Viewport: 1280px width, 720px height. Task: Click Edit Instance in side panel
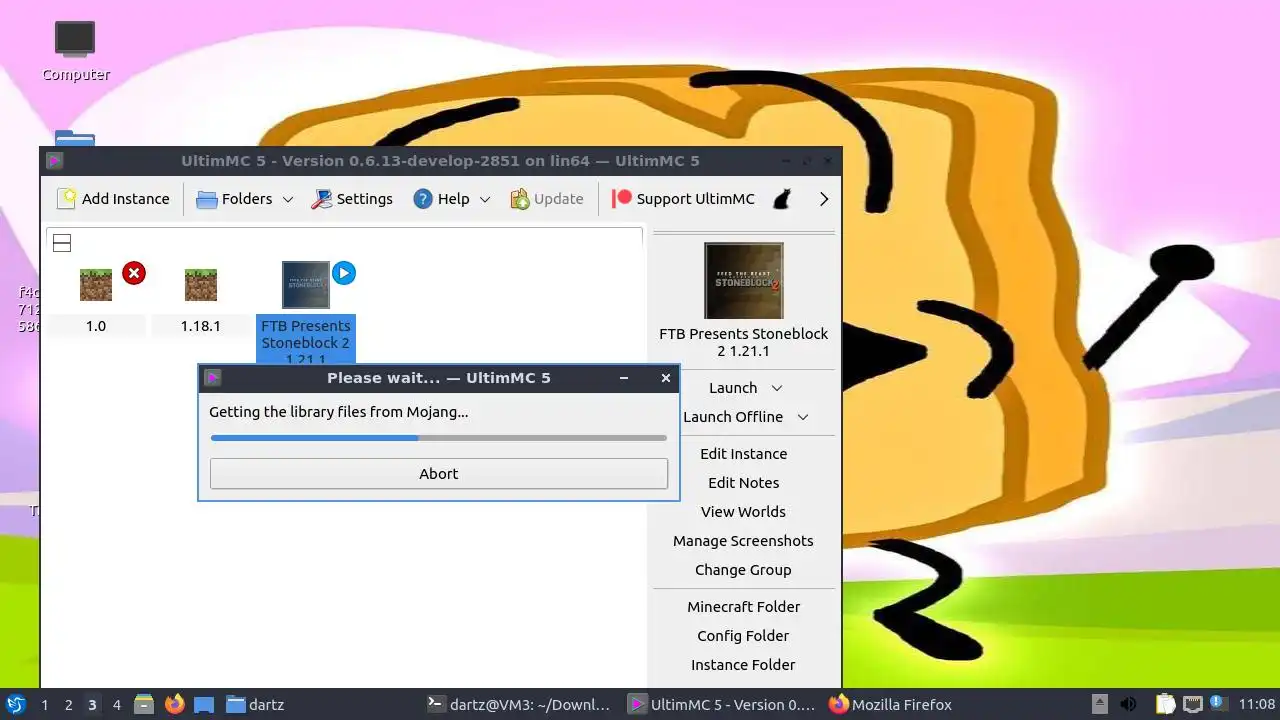tap(743, 454)
